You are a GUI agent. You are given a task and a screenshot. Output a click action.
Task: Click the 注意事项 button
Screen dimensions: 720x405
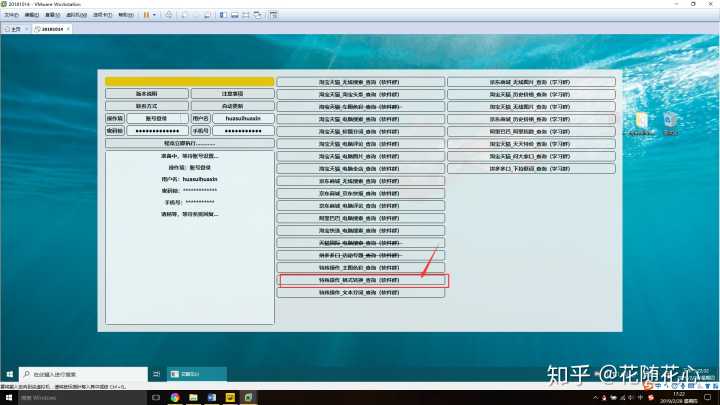pos(232,94)
